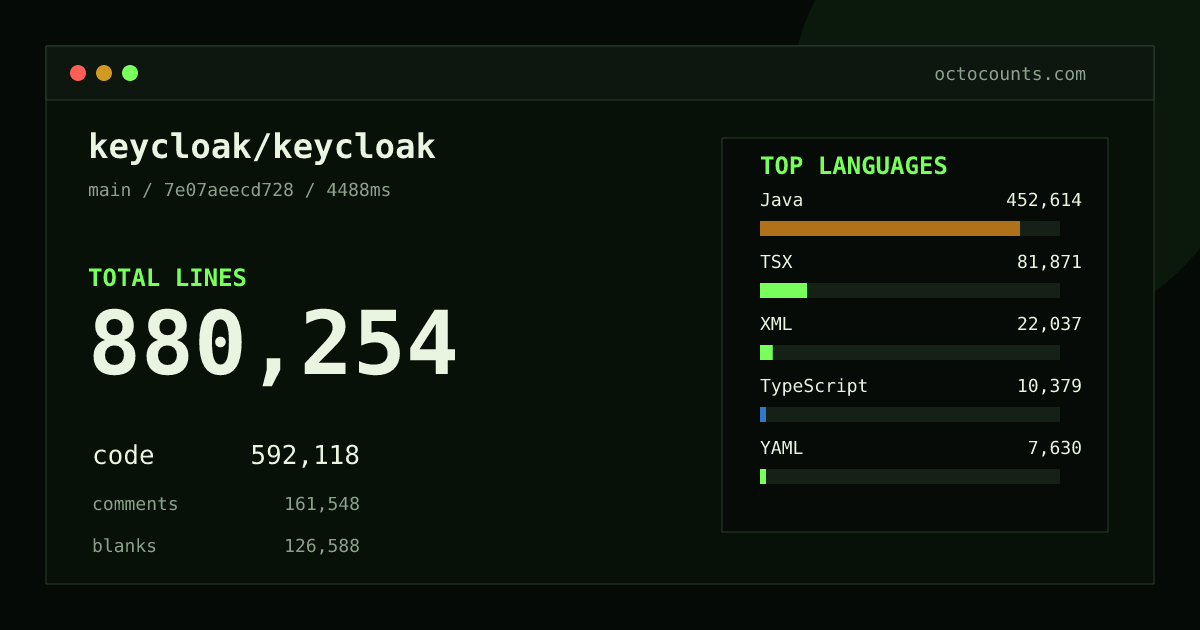Click the code value 592,118
This screenshot has width=1200, height=630.
click(305, 456)
